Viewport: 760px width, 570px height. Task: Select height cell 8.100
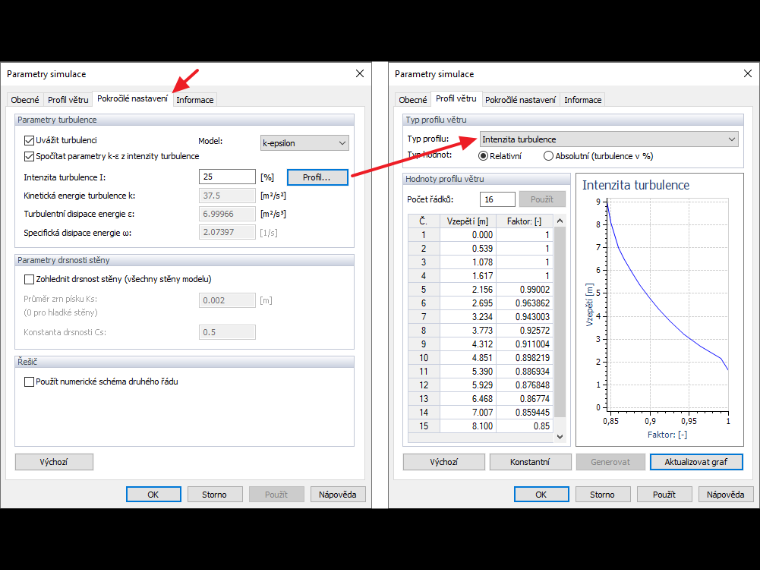(x=468, y=426)
